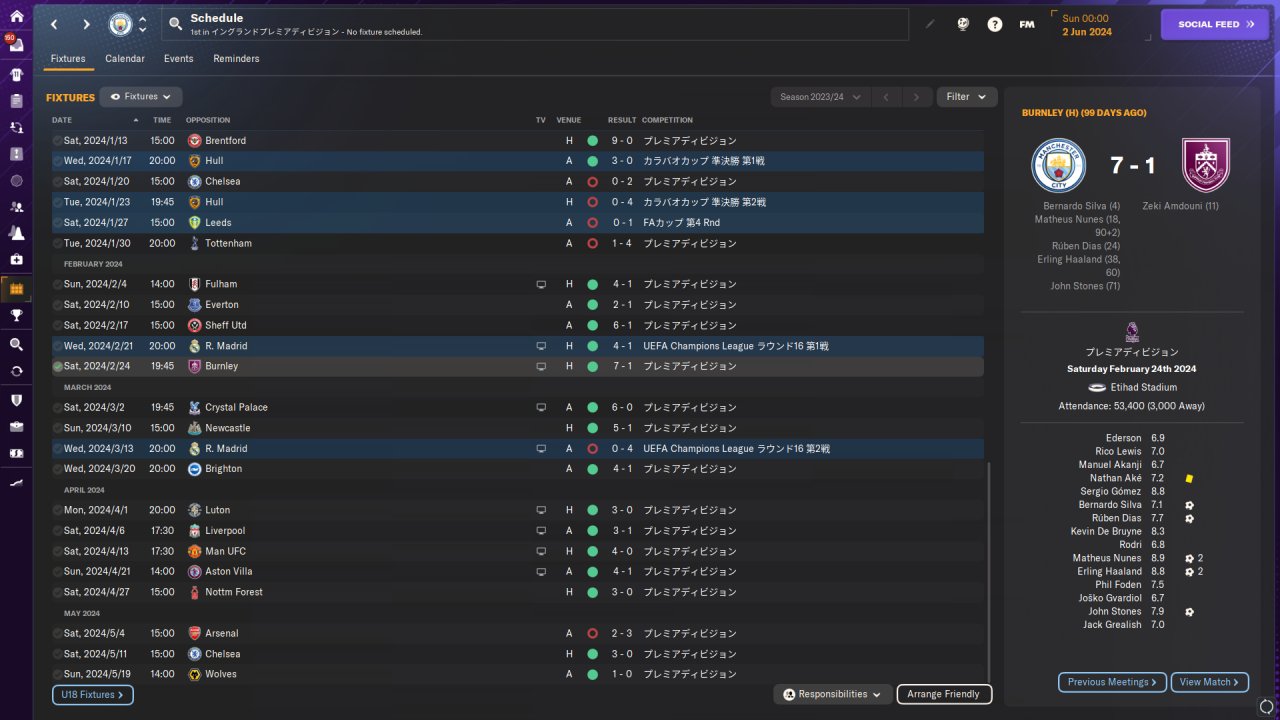The image size is (1280, 720).
Task: Click the Premier League logo in match panel
Action: (x=1132, y=332)
